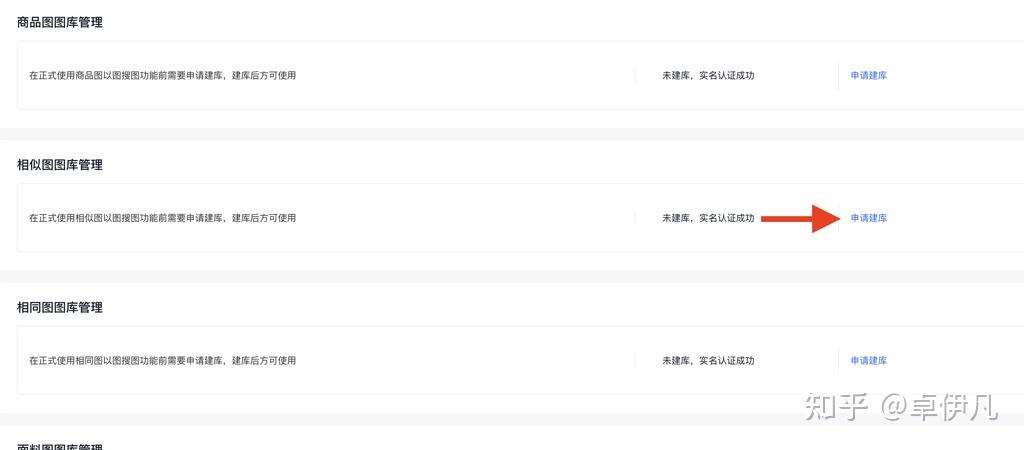
Task: Click the divider left of 相同图 申请建库 link
Action: 838,361
